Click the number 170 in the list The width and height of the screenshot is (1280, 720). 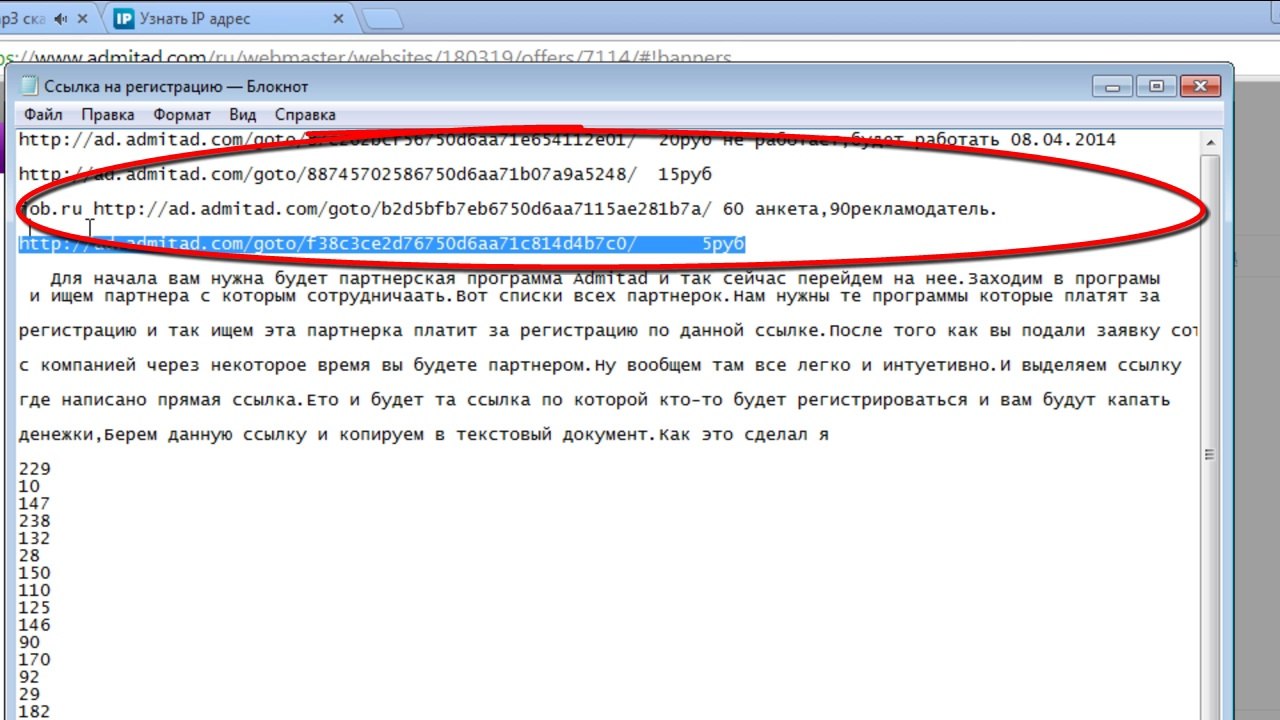coord(34,660)
